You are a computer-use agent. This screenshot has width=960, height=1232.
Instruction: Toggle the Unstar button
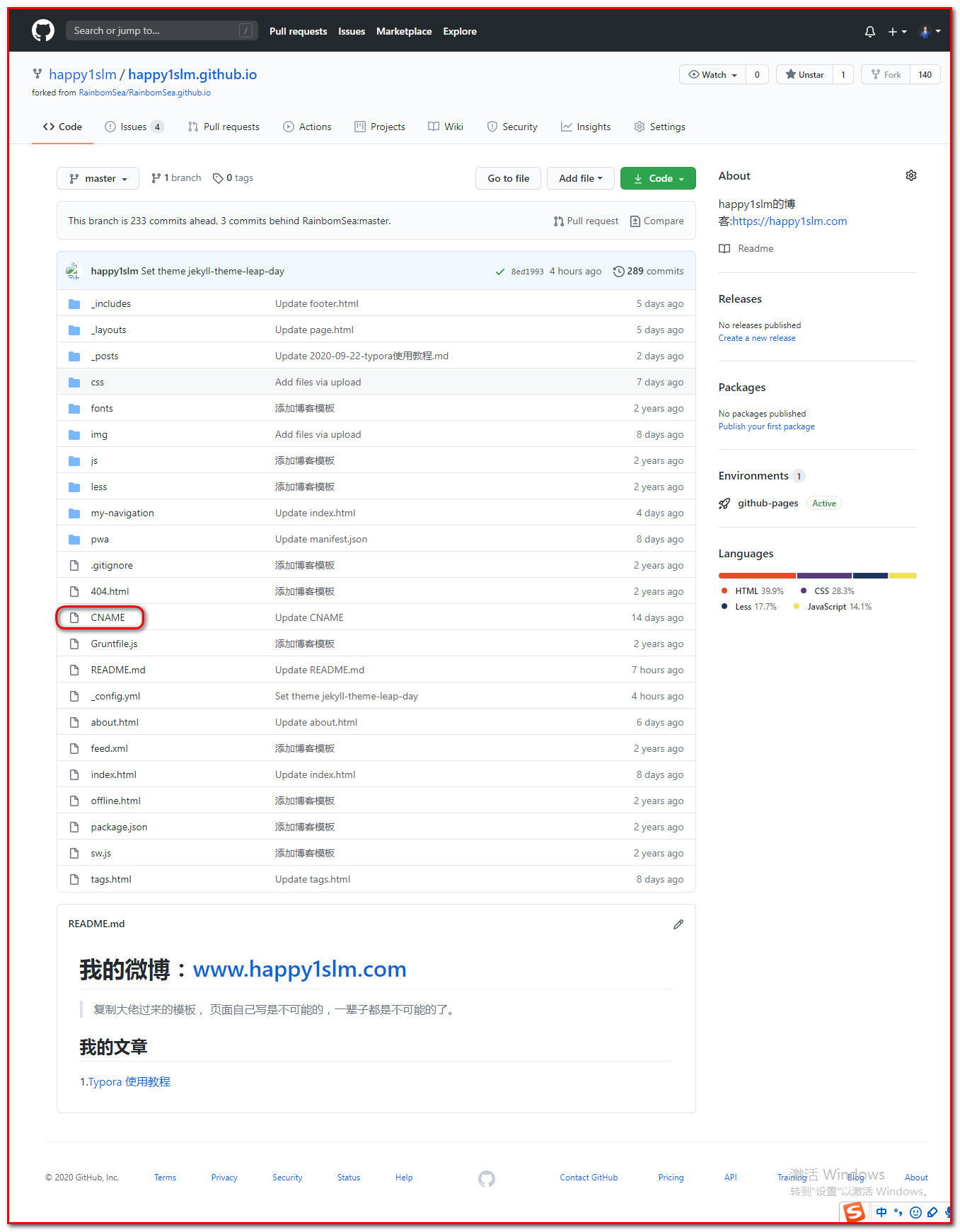804,74
